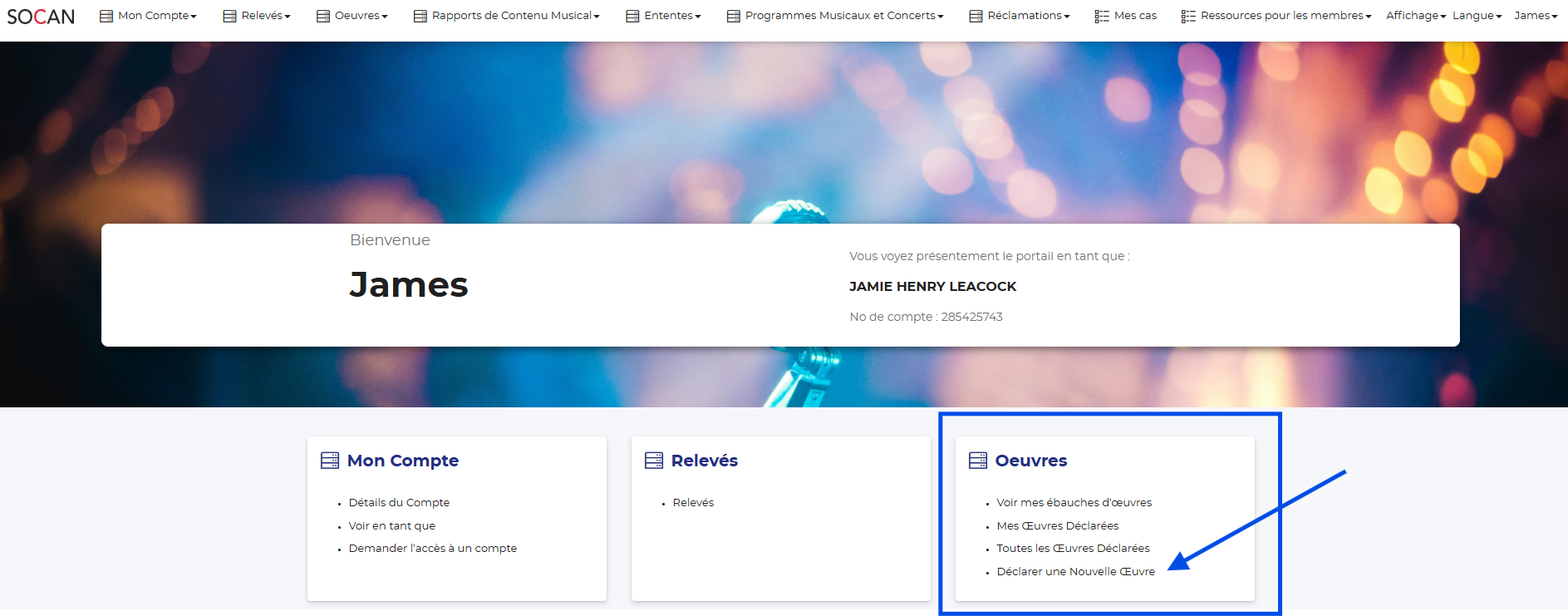Click the SOCAN logo
The image size is (1568, 616).
[x=41, y=17]
